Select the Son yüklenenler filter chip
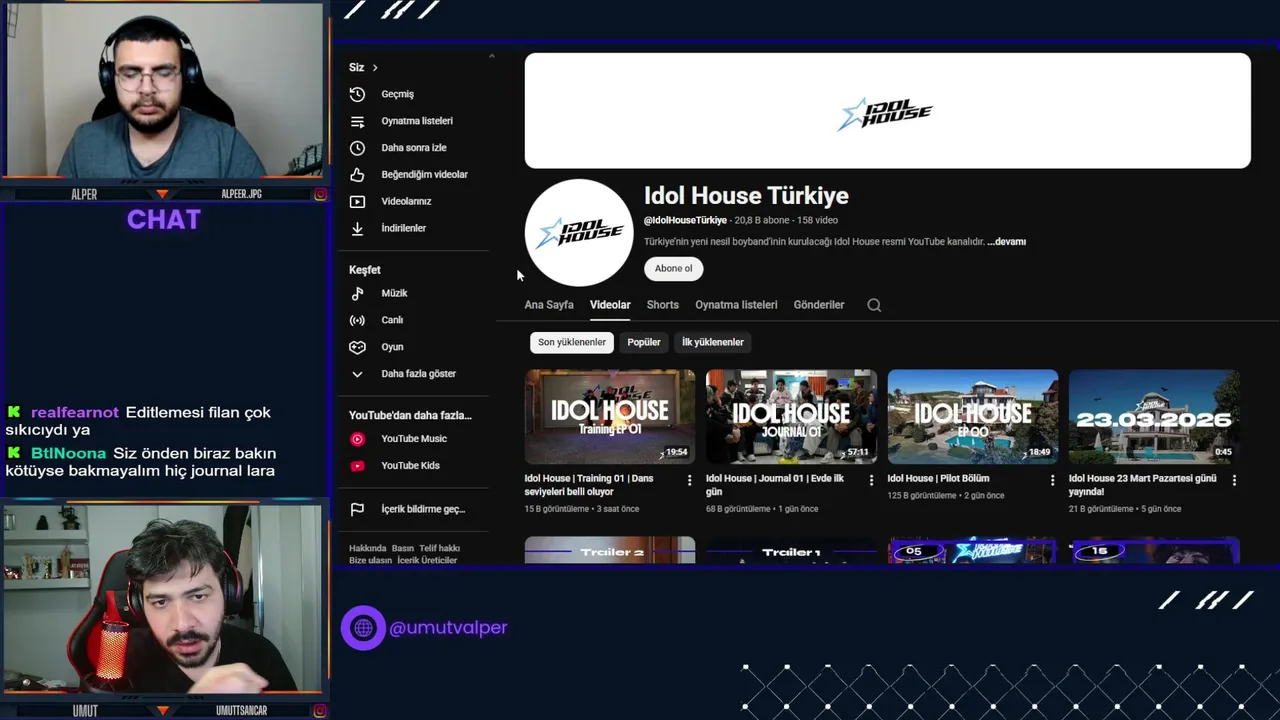This screenshot has height=720, width=1280. tap(572, 342)
